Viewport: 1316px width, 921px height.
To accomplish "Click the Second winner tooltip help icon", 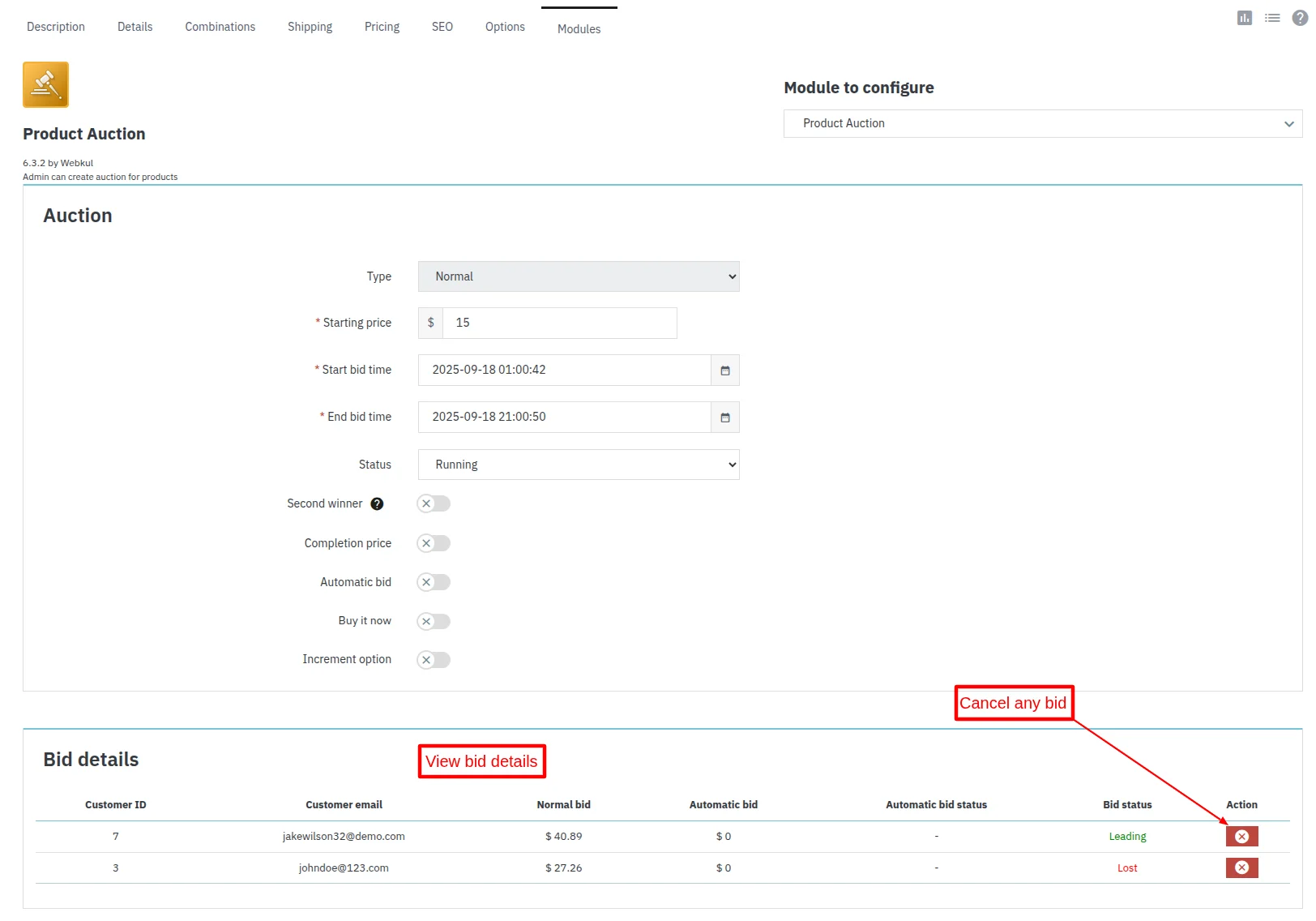I will [377, 503].
